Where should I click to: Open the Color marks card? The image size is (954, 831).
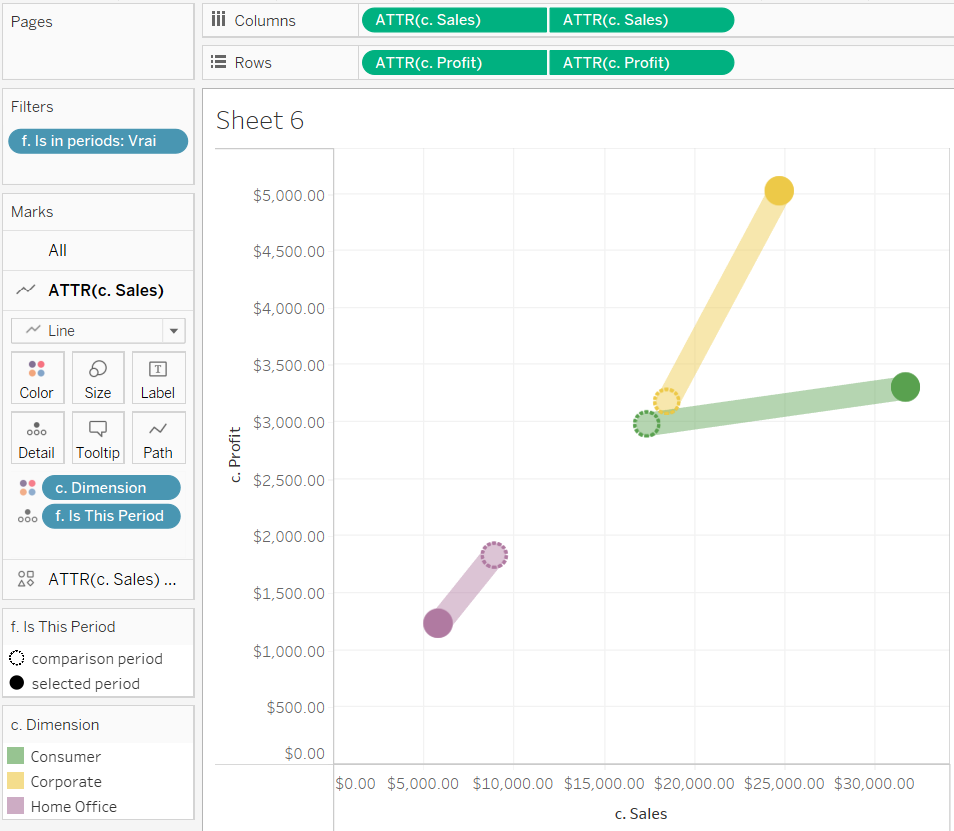point(37,378)
